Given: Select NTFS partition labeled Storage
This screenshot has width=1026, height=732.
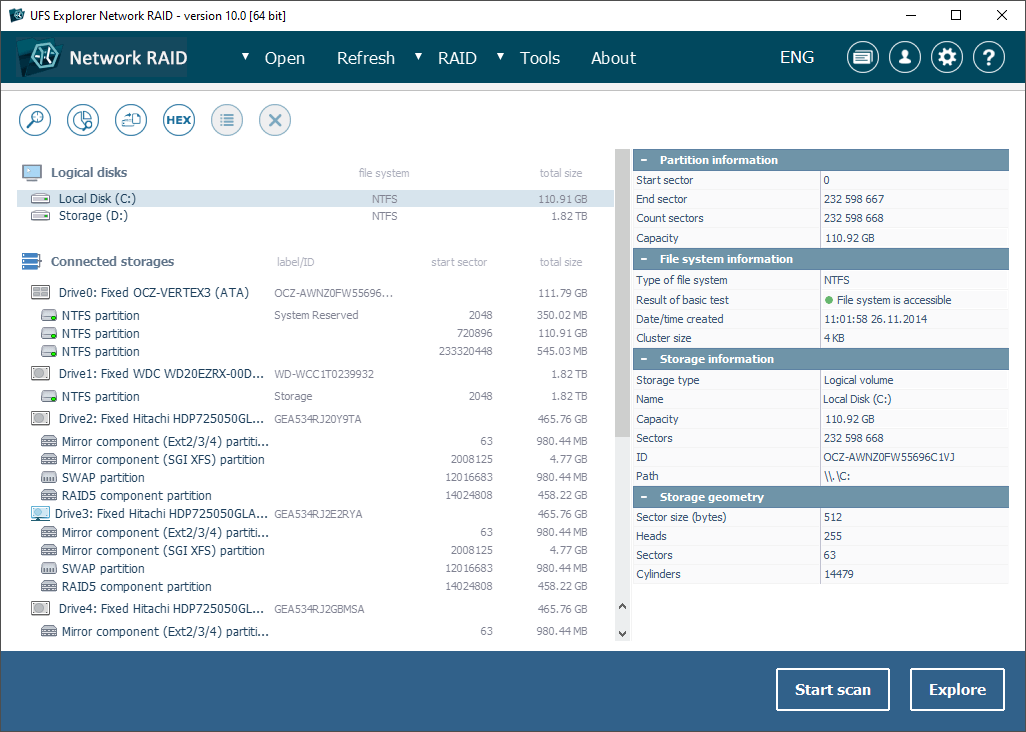Looking at the screenshot, I should [315, 396].
